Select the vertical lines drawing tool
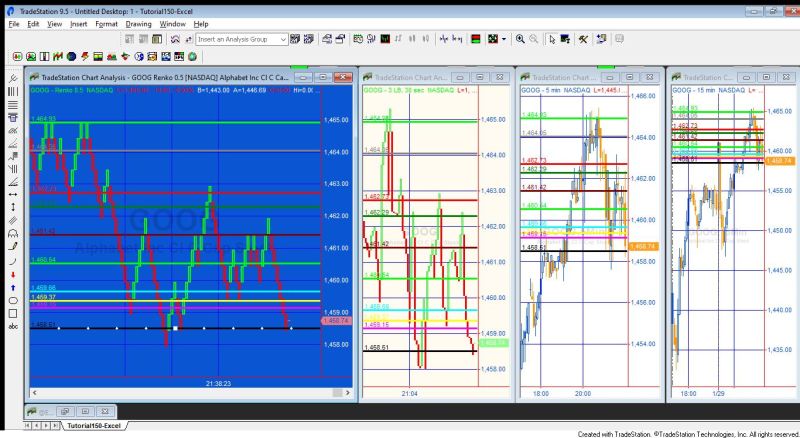The image size is (800, 438). click(x=13, y=91)
